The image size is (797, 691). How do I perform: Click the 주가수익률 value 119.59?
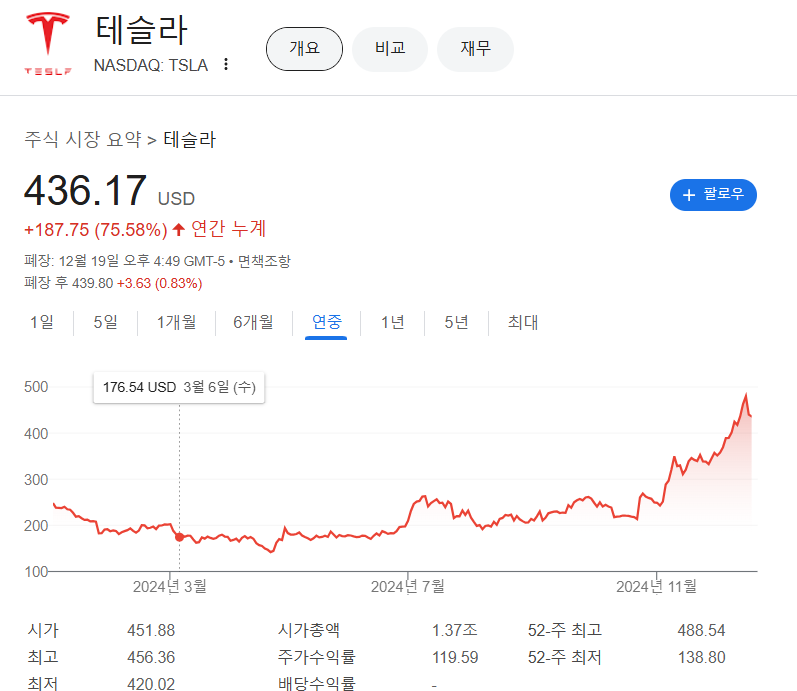(455, 657)
